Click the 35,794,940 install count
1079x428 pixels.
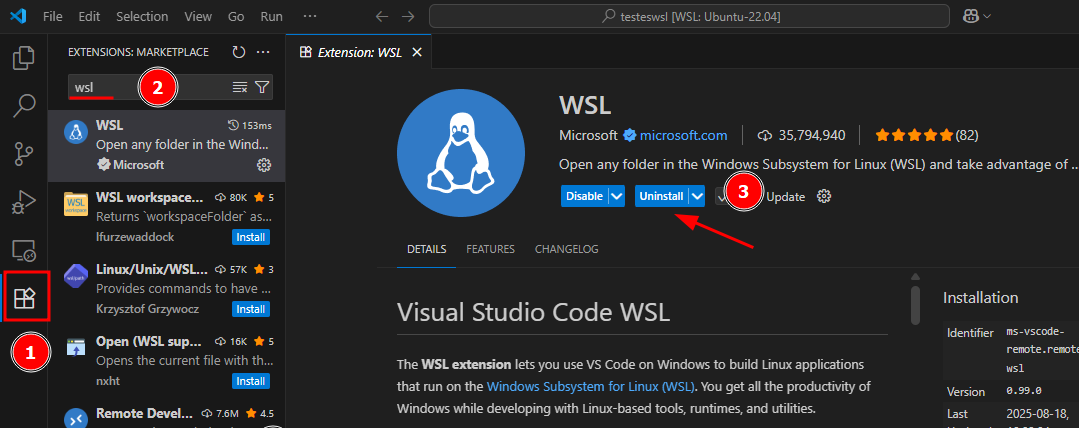coord(801,136)
